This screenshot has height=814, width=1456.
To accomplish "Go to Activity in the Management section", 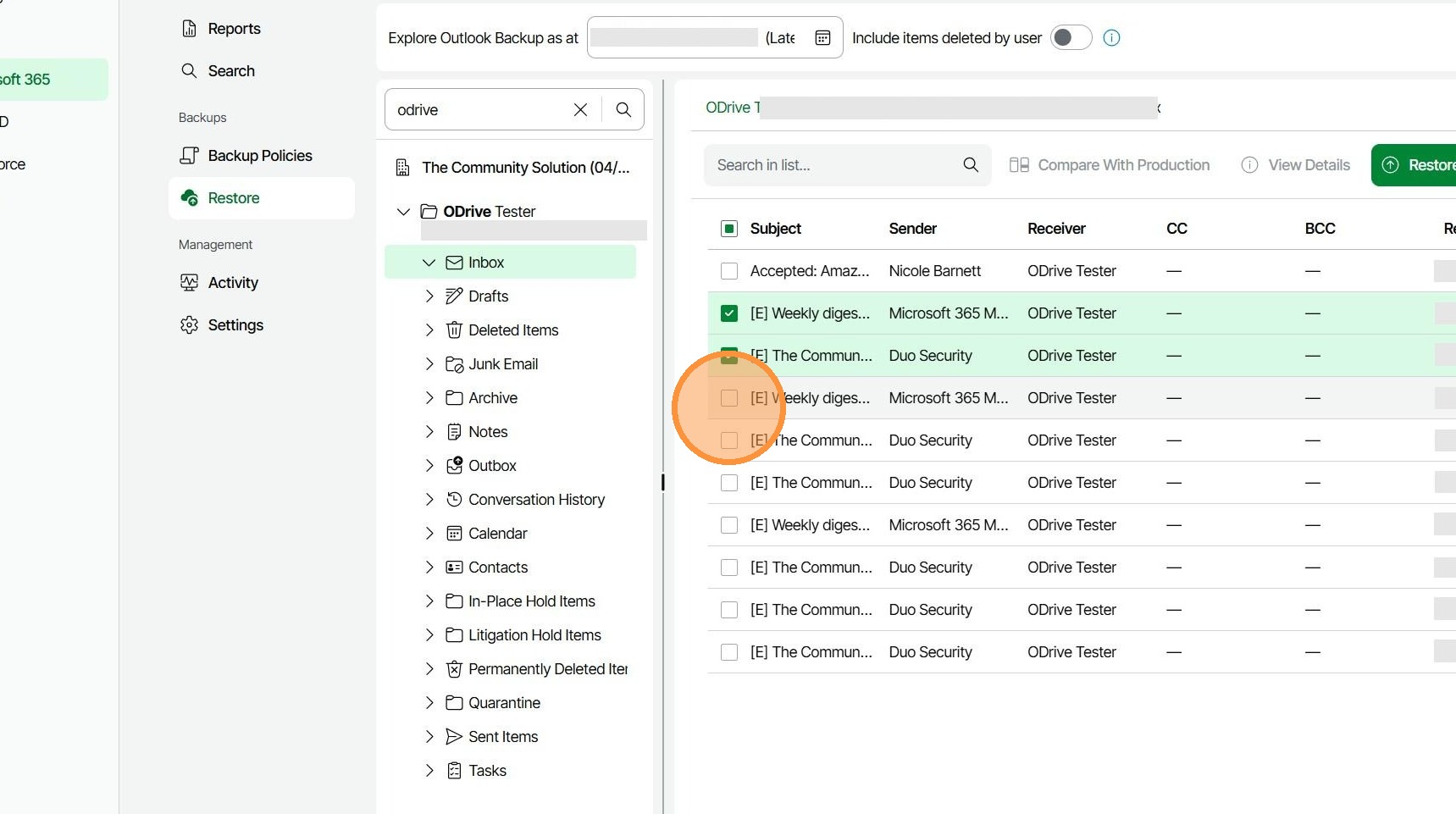I will pyautogui.click(x=233, y=283).
